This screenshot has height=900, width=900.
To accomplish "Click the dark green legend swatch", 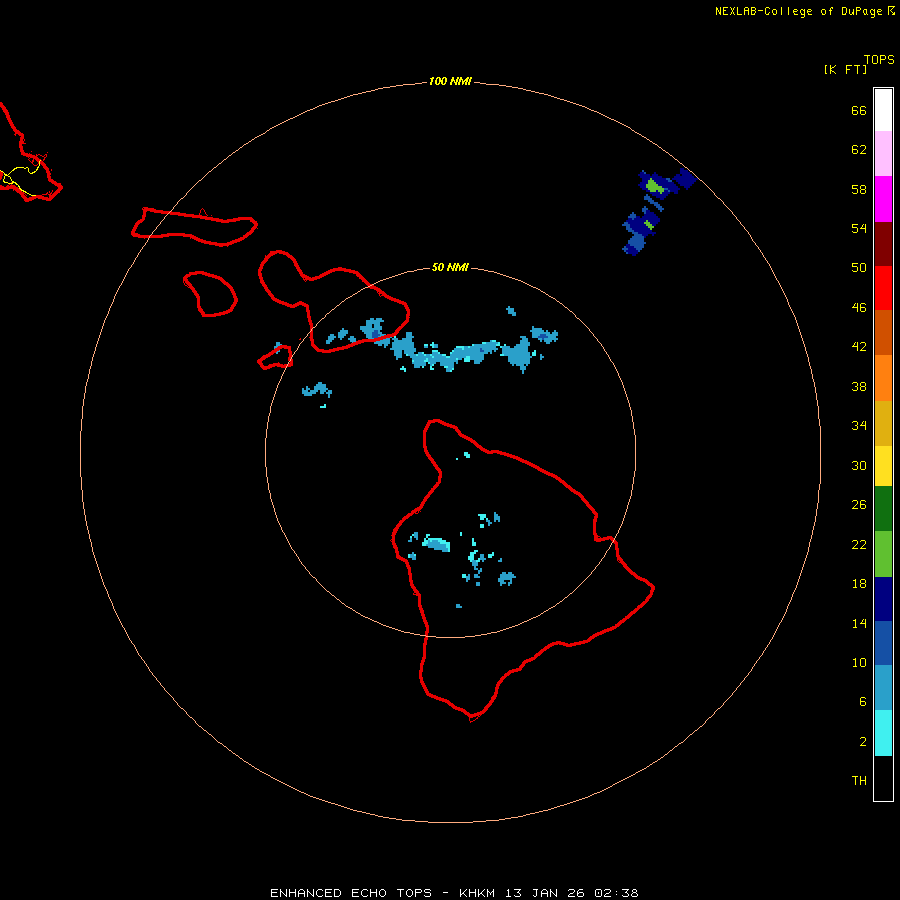I will (883, 509).
